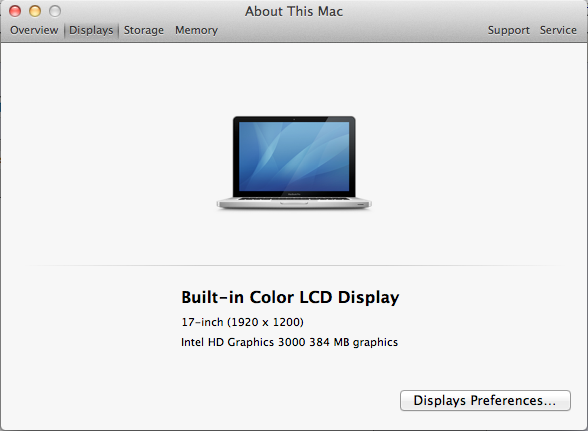Viewport: 588px width, 431px height.
Task: Click the gray zoom window button
Action: [55, 11]
